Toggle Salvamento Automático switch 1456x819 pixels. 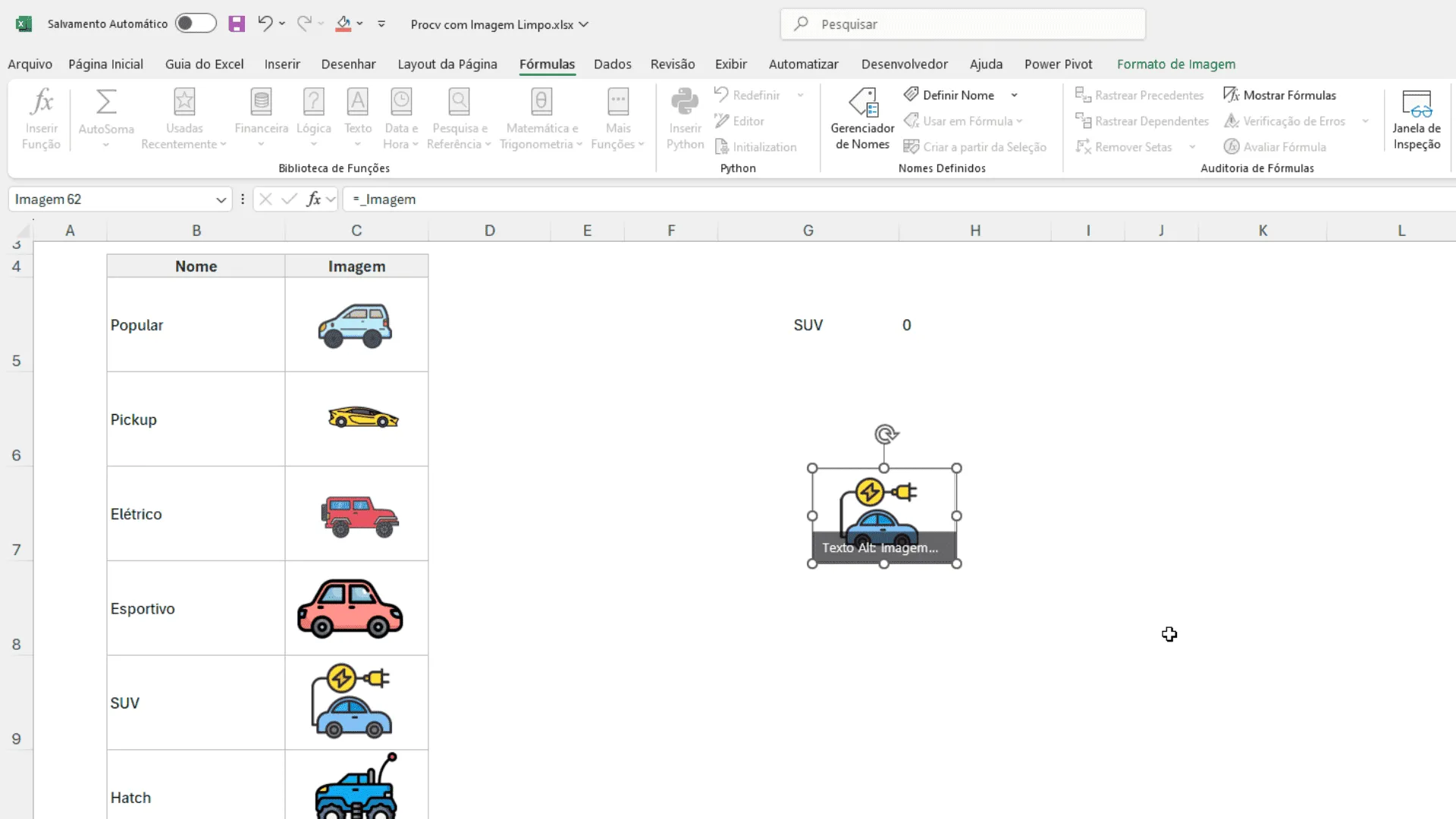point(196,24)
